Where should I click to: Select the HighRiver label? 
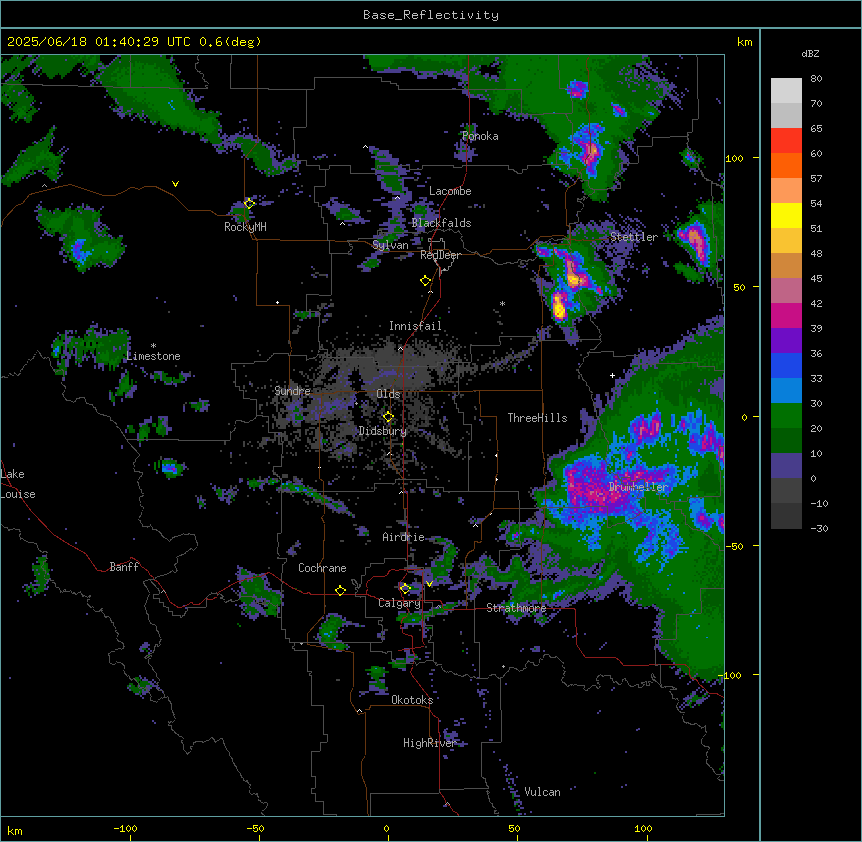click(x=430, y=743)
